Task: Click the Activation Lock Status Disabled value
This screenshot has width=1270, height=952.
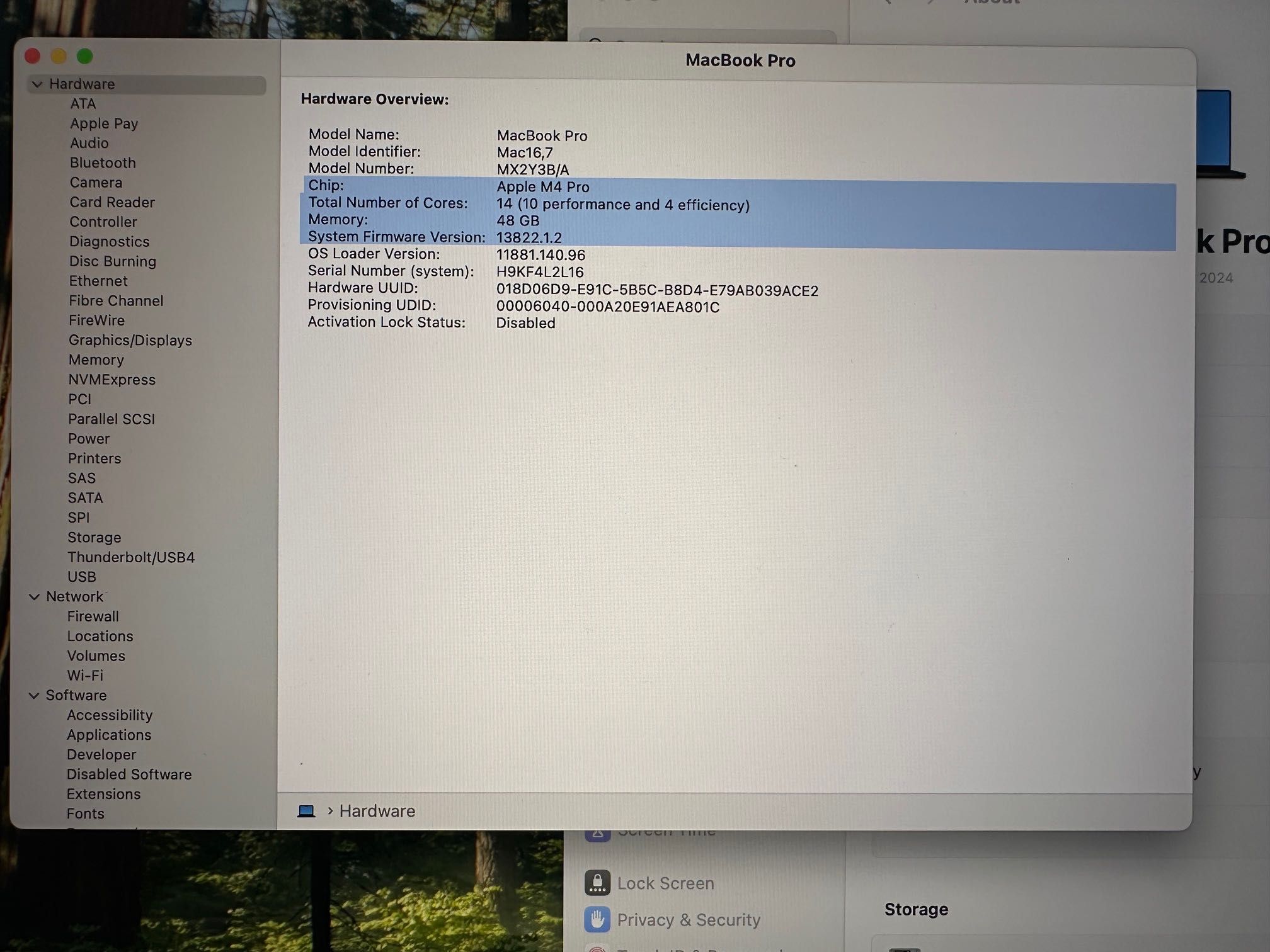Action: 526,323
